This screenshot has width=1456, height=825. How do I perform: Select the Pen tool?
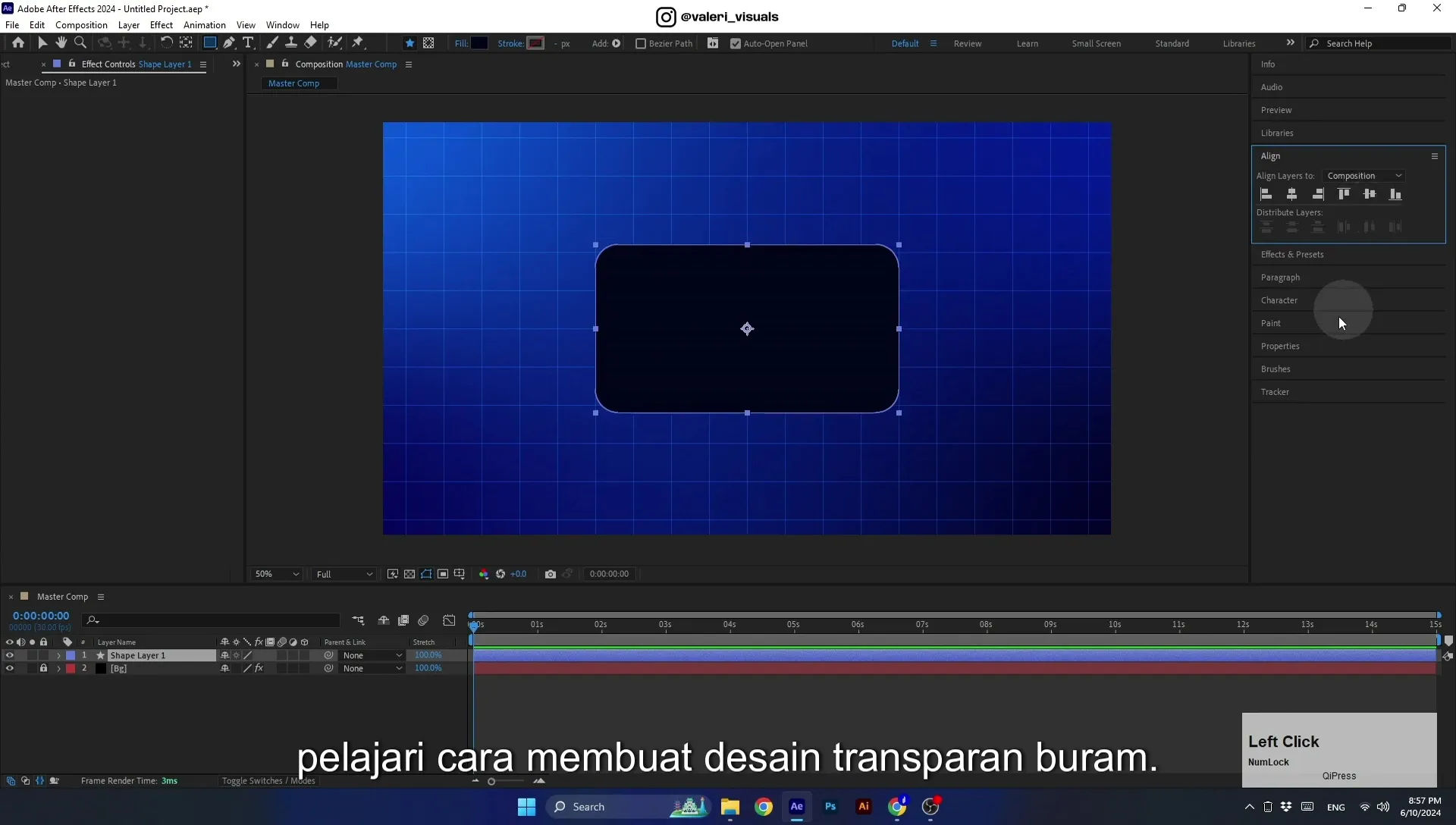[229, 43]
